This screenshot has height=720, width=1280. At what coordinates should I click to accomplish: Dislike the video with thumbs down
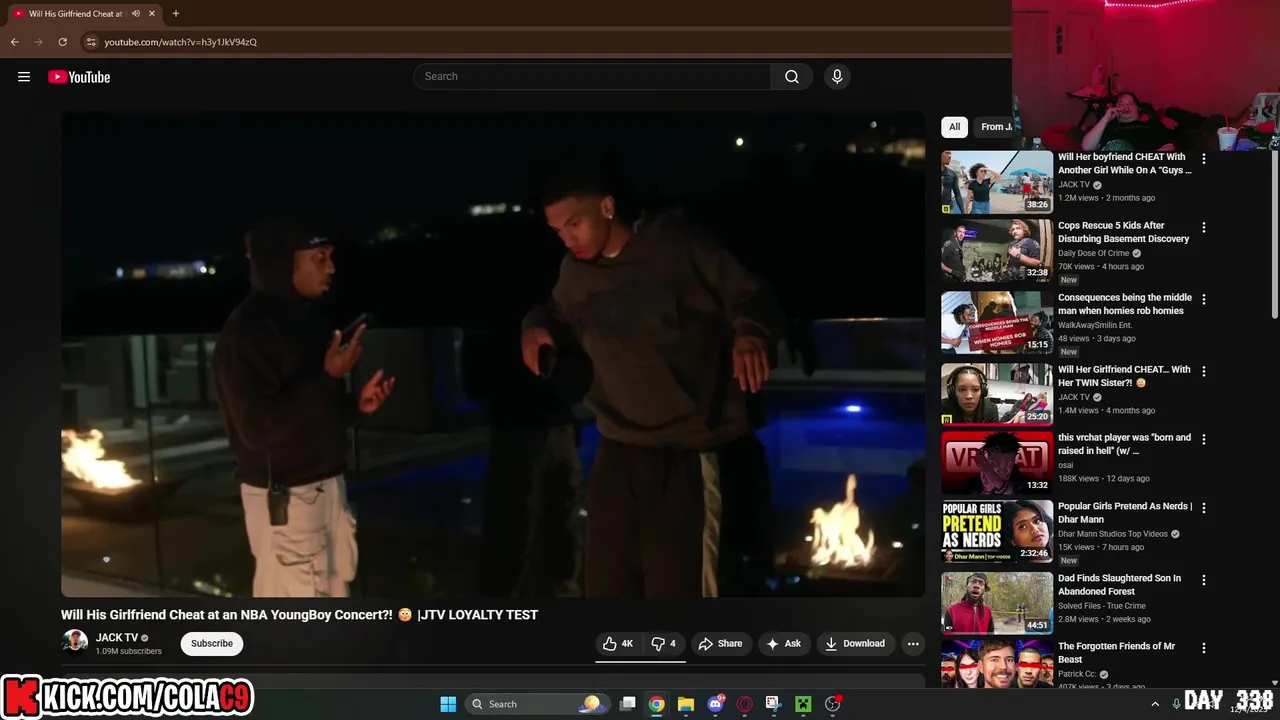point(663,644)
